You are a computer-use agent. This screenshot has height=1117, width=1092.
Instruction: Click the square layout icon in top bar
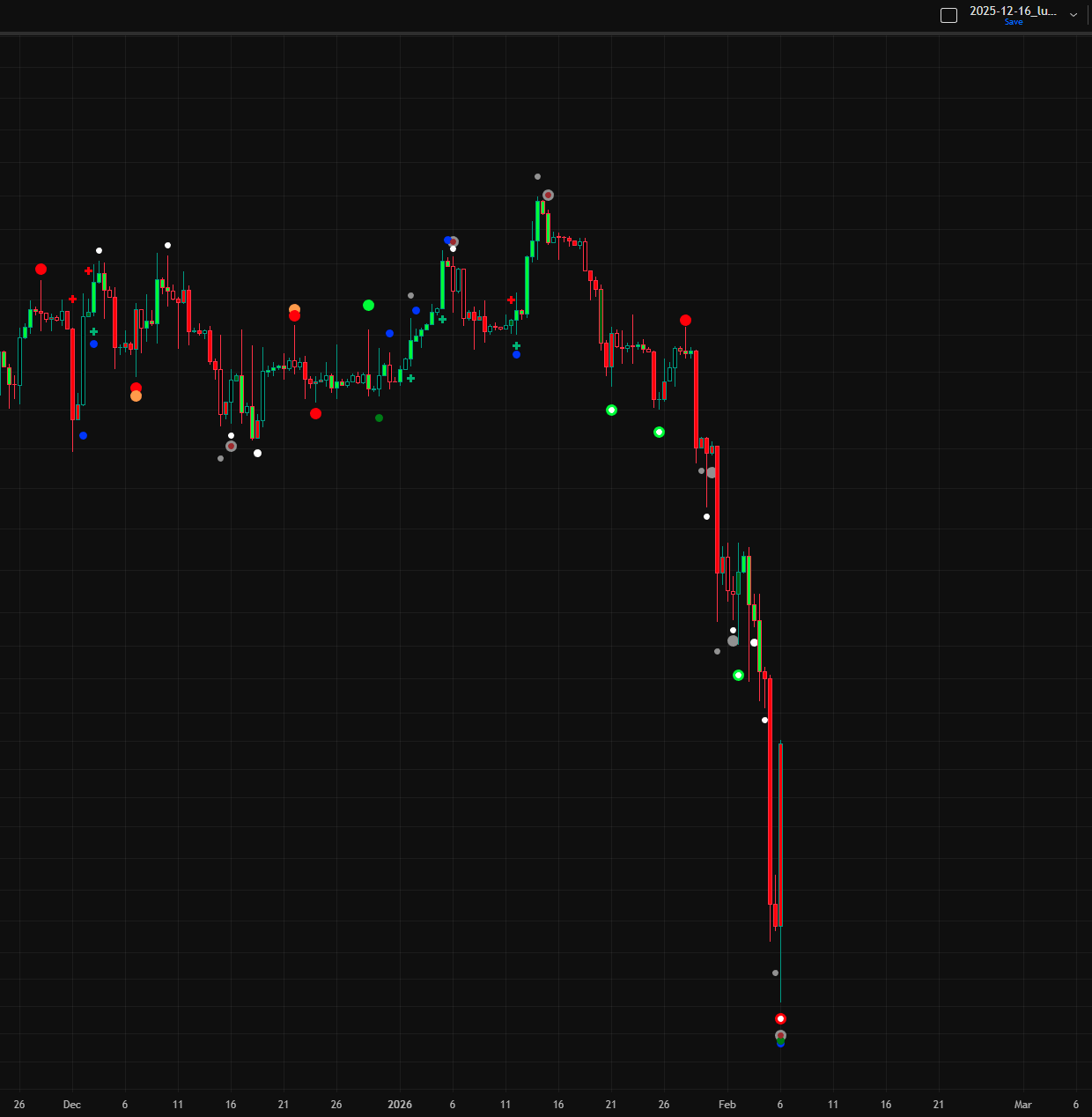pyautogui.click(x=948, y=15)
